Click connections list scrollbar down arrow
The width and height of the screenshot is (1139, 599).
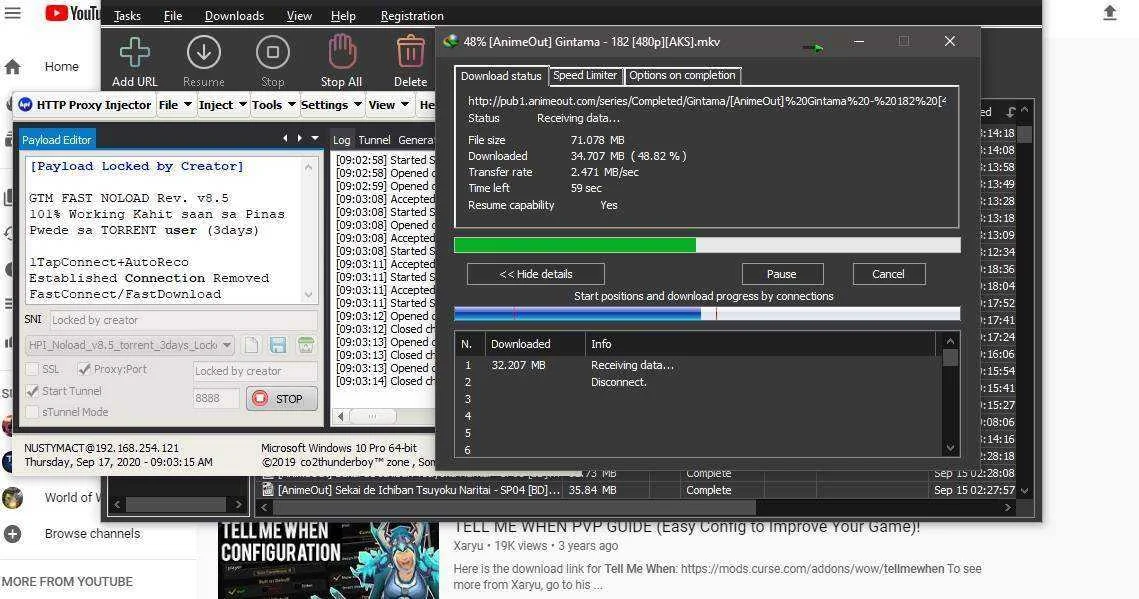(x=949, y=448)
